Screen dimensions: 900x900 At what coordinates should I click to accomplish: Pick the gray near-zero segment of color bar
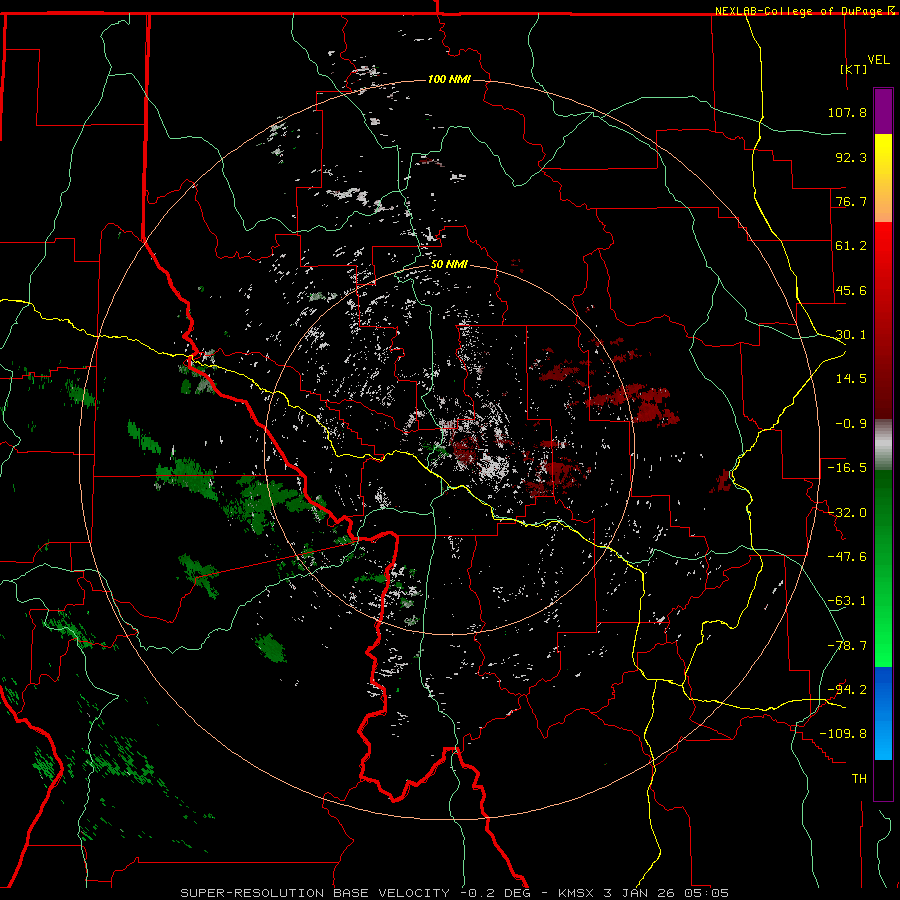pyautogui.click(x=883, y=444)
